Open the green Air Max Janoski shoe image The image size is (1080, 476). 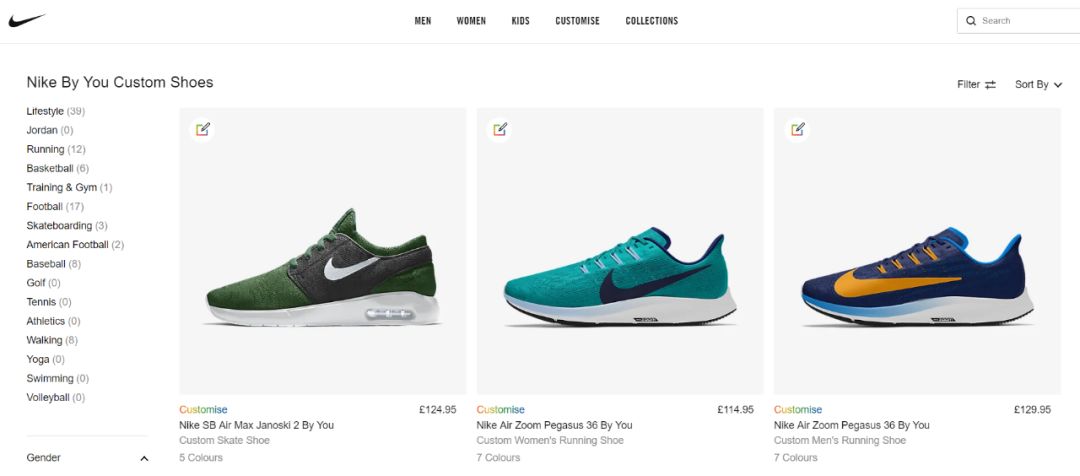pyautogui.click(x=322, y=251)
